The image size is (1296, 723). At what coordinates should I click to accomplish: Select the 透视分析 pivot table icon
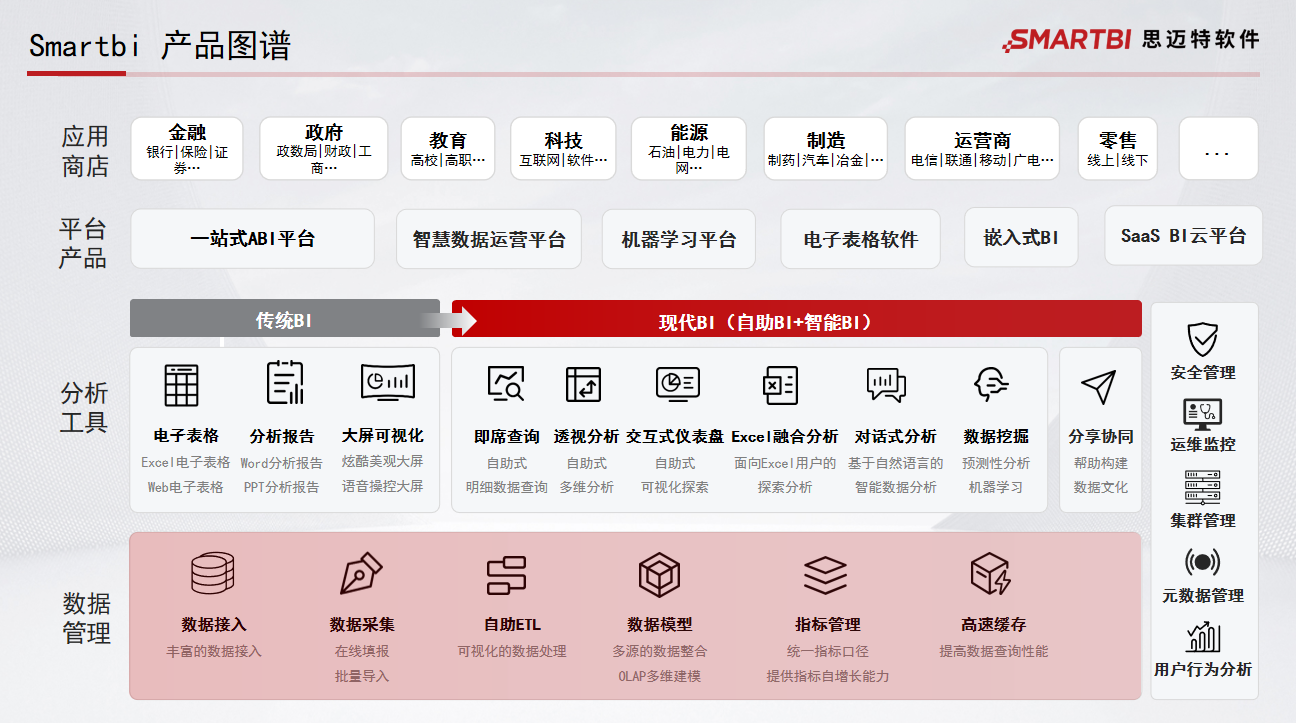pyautogui.click(x=583, y=384)
